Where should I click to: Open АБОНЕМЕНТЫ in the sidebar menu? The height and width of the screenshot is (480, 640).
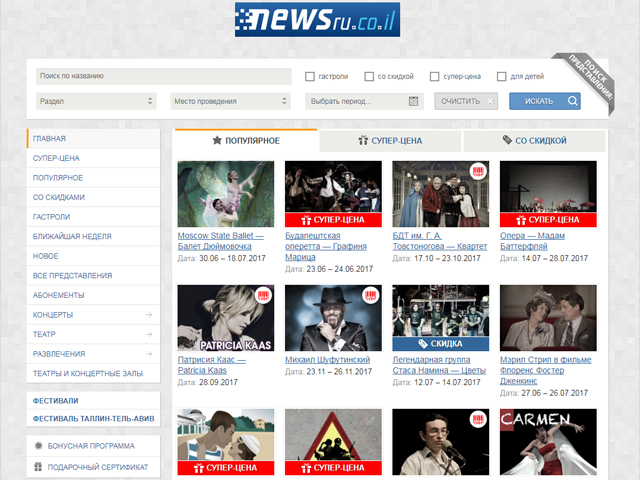click(x=93, y=295)
